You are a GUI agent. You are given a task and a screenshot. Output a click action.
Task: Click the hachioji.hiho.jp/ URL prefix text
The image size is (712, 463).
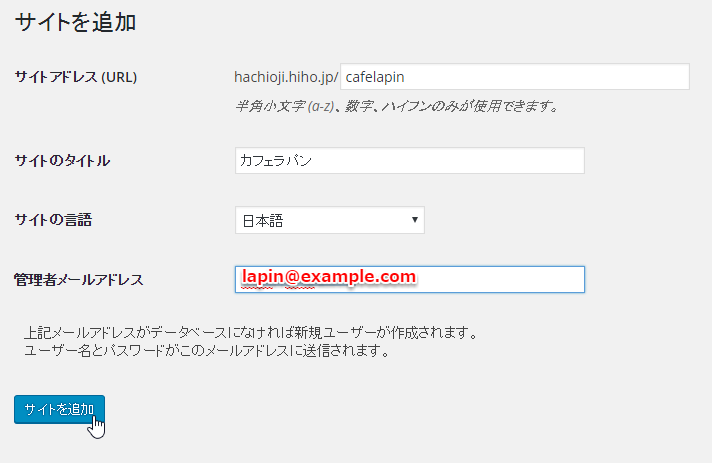click(286, 76)
